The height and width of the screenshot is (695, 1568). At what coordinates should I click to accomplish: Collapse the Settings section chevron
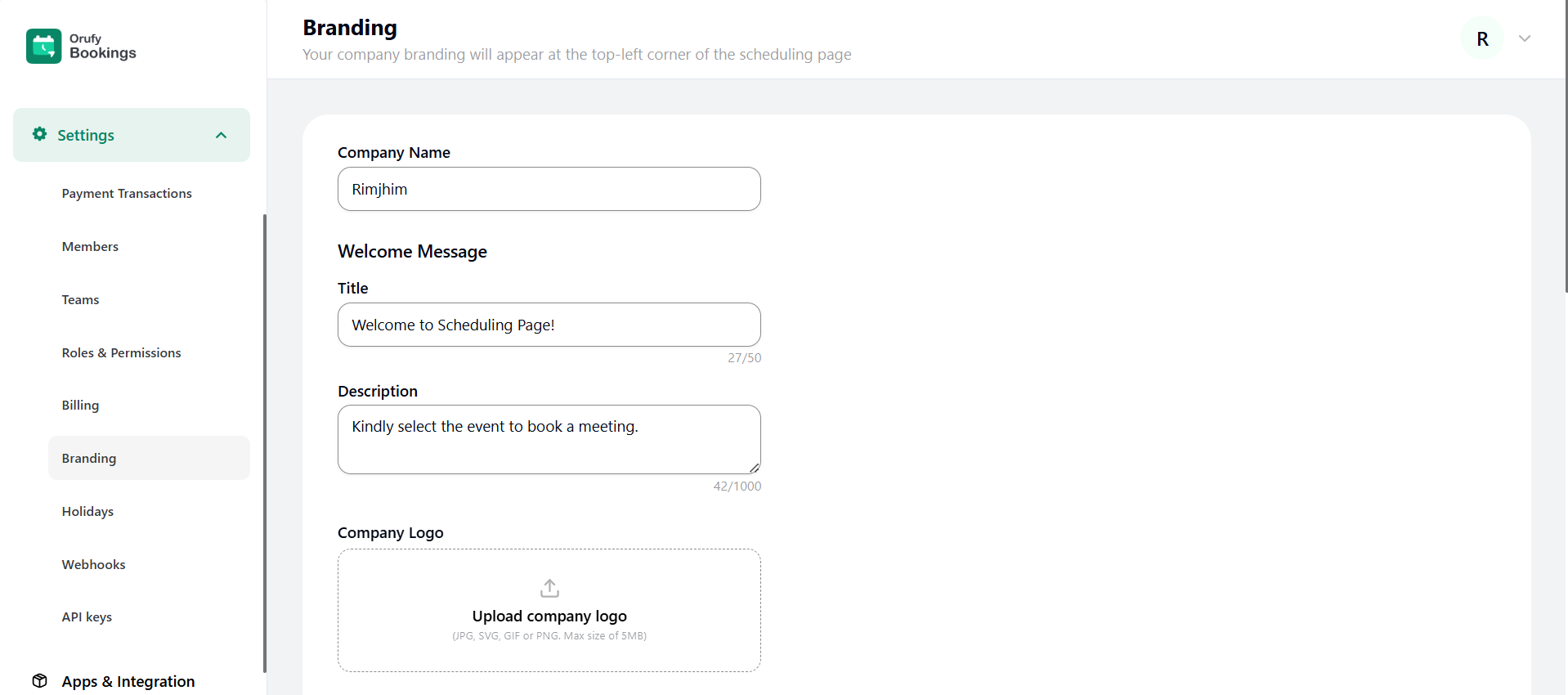coord(221,135)
